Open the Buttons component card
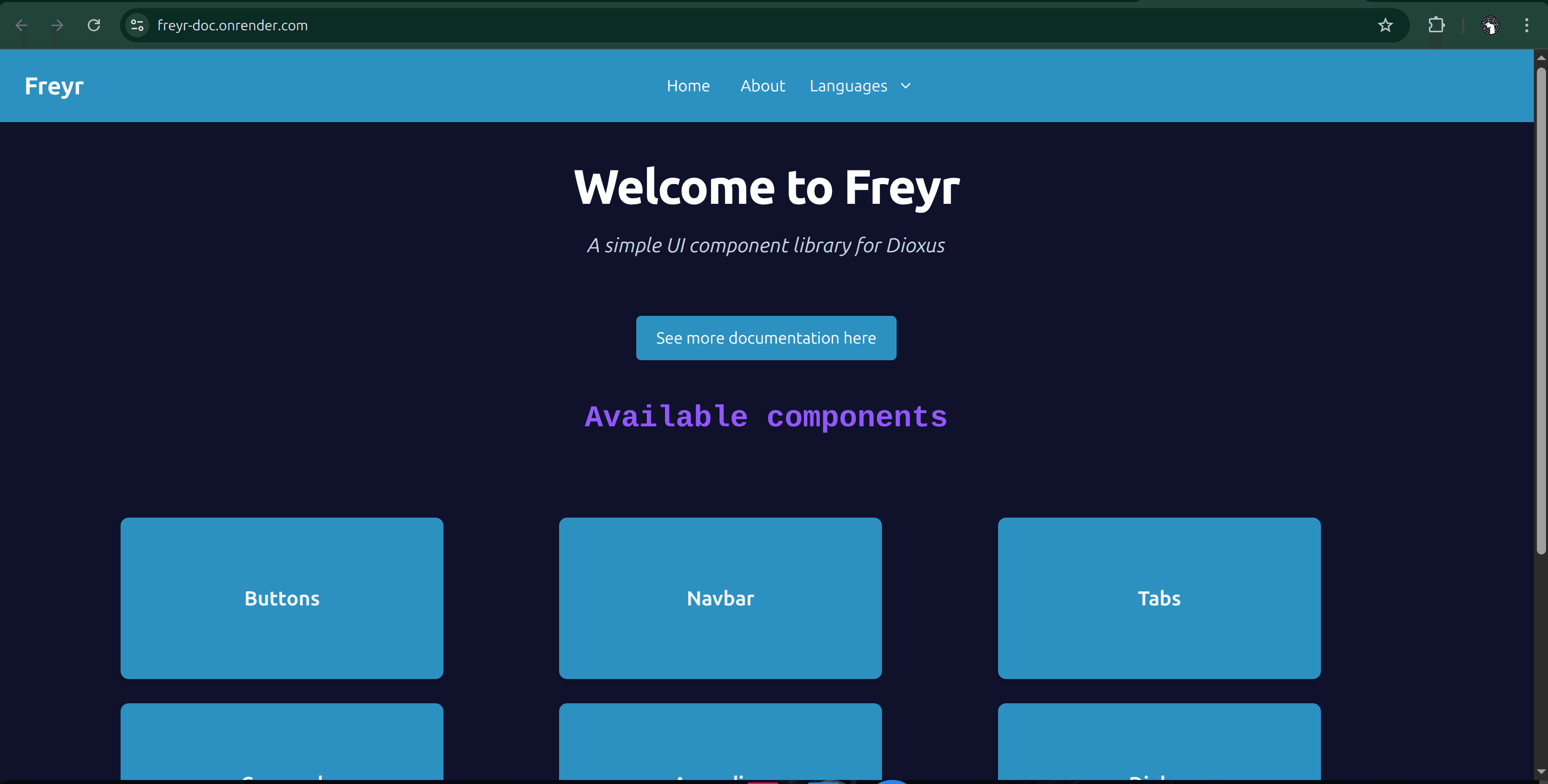The width and height of the screenshot is (1548, 784). pos(282,598)
